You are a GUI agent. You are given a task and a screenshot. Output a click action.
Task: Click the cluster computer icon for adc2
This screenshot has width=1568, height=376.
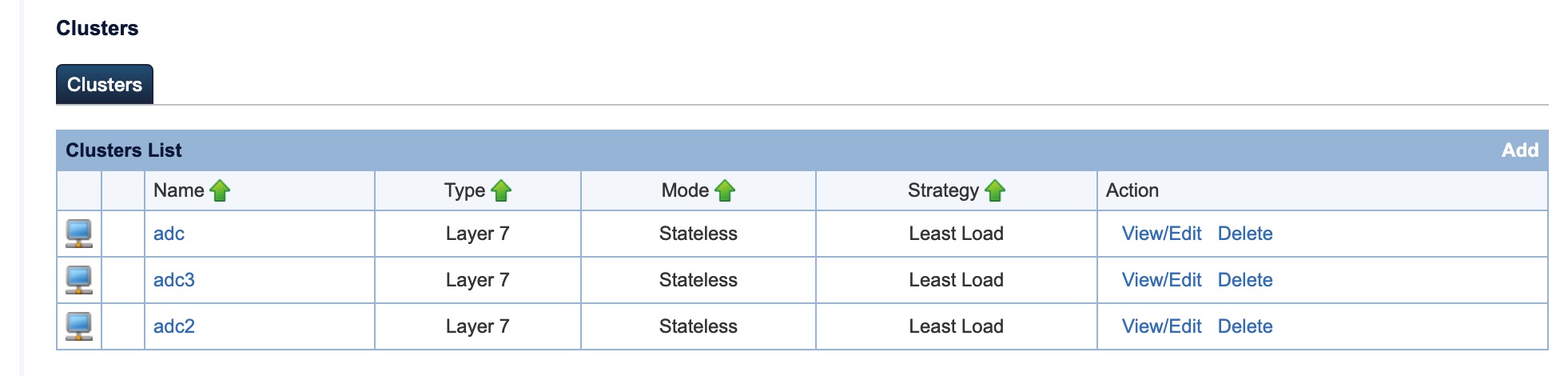[x=78, y=326]
